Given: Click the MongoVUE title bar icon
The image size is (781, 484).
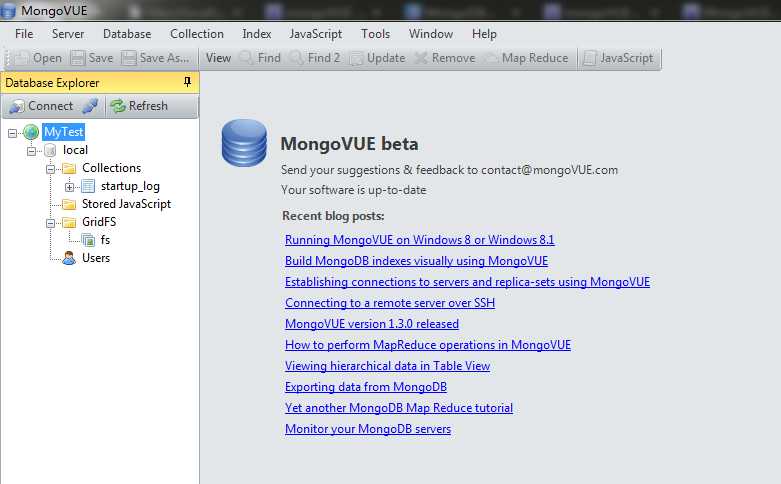Looking at the screenshot, I should [7, 10].
